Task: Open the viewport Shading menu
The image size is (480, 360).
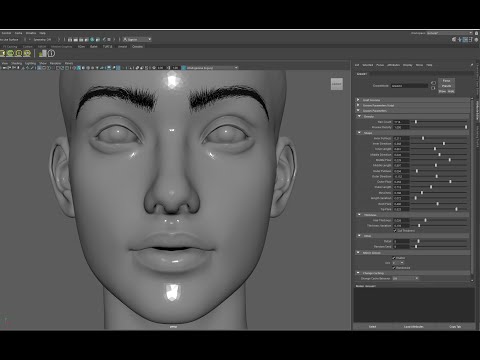Action: (17, 63)
